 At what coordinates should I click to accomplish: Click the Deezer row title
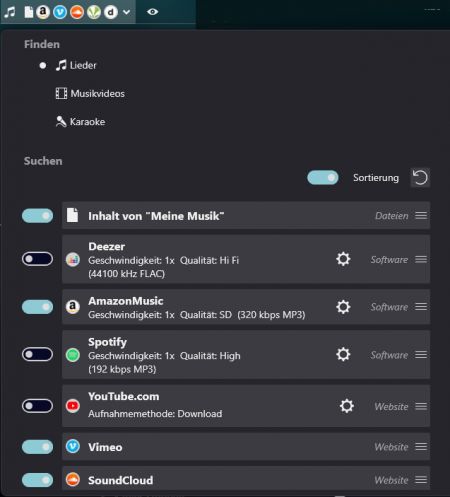107,246
